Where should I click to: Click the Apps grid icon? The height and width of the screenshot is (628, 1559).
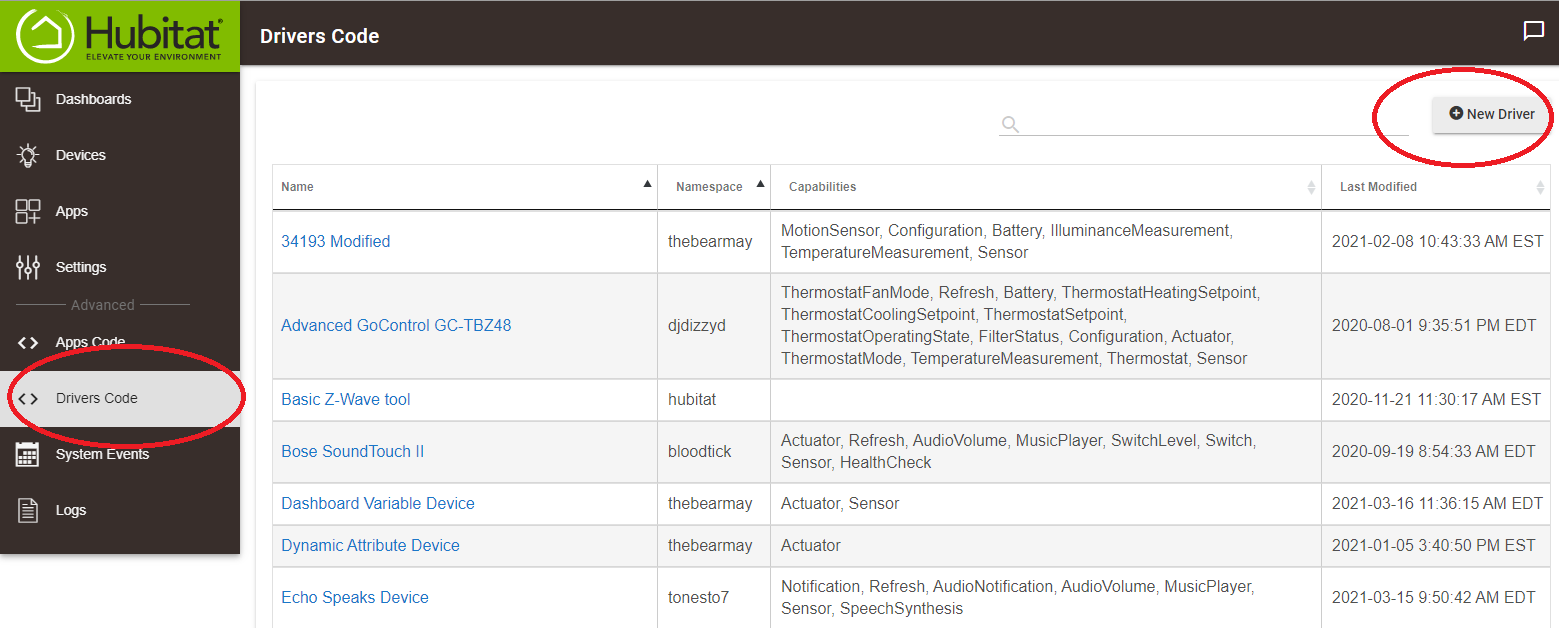28,211
